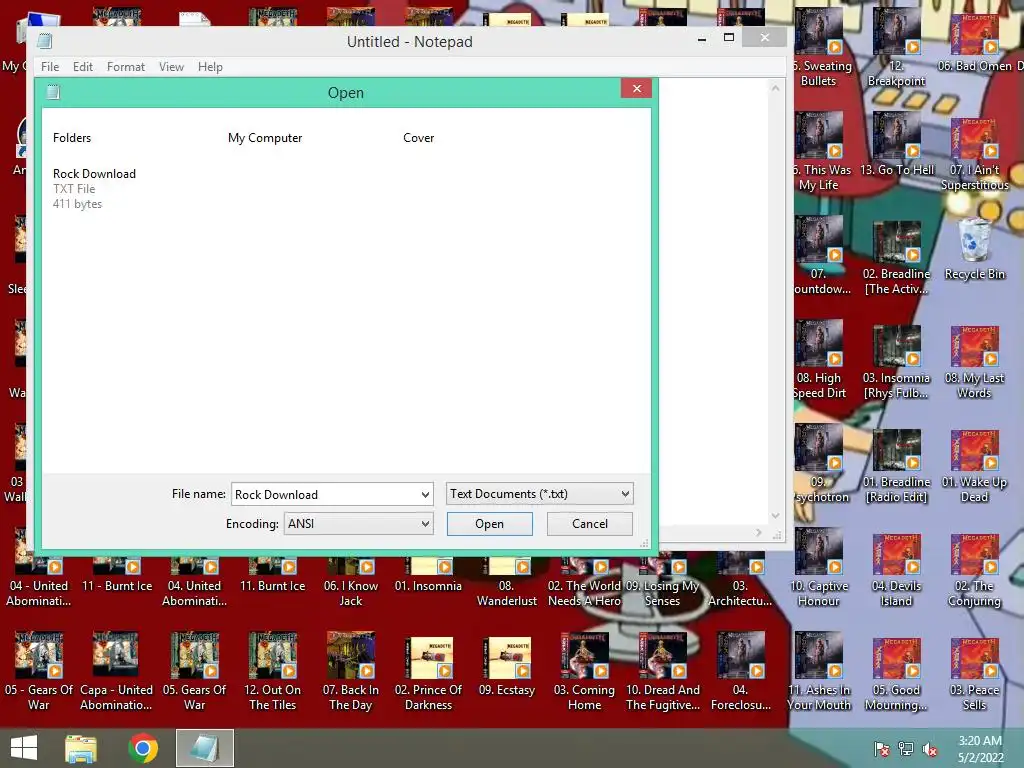Select the 03. Peace Sells desktop file
Screen dimensions: 1024x768
974,674
